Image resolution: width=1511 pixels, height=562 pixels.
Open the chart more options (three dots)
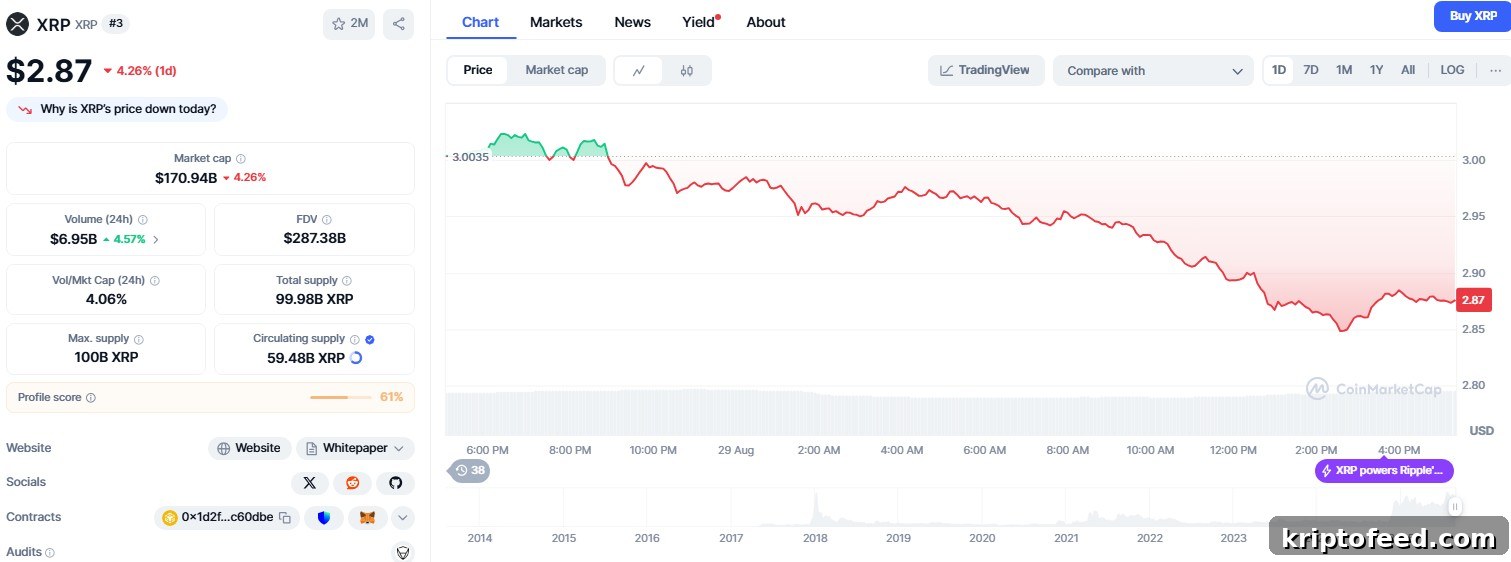[x=1495, y=70]
